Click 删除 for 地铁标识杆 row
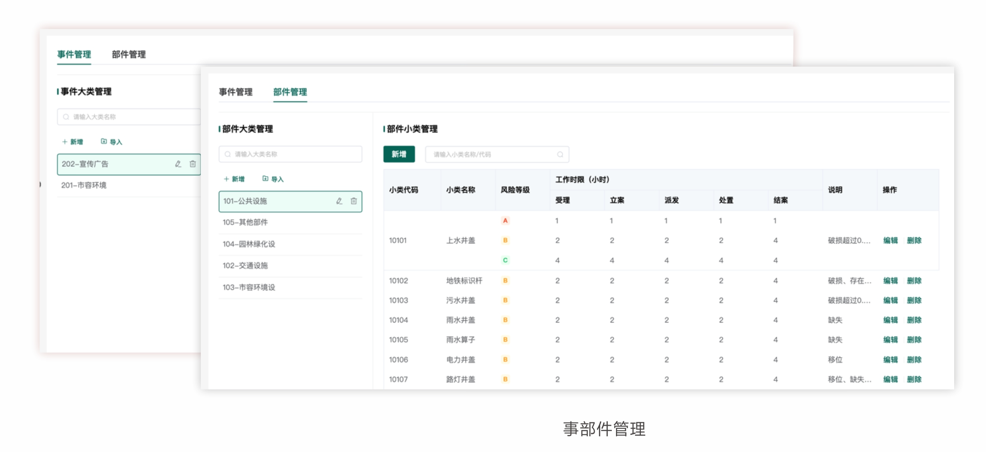 914,280
